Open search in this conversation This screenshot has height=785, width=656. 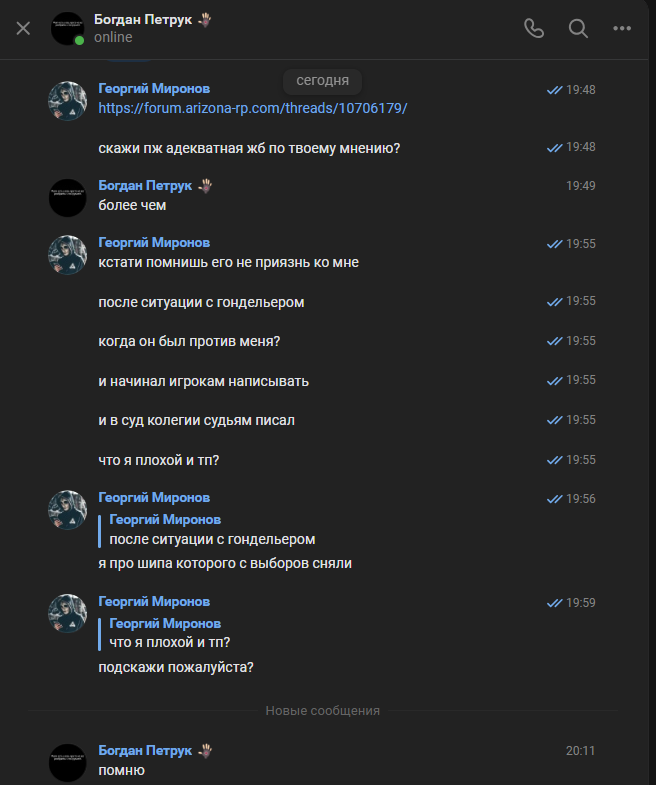pyautogui.click(x=578, y=28)
